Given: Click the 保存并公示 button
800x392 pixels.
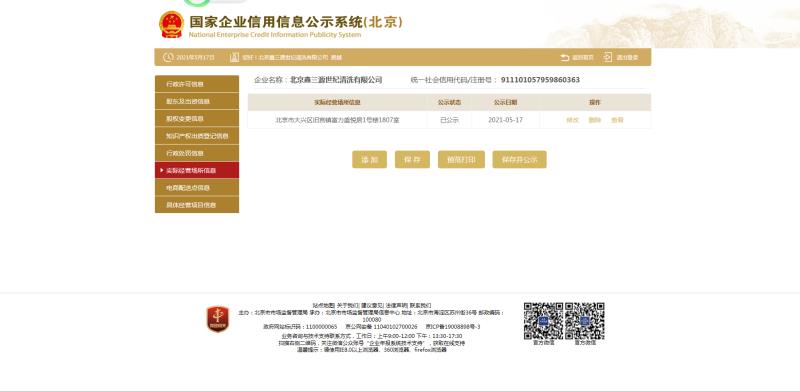Looking at the screenshot, I should coord(519,159).
